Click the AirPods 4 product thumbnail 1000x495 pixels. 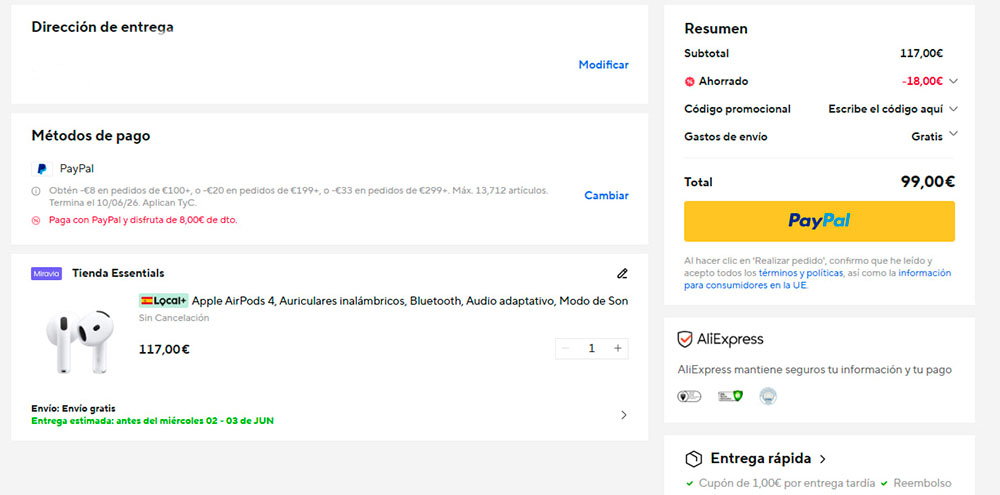coord(80,342)
